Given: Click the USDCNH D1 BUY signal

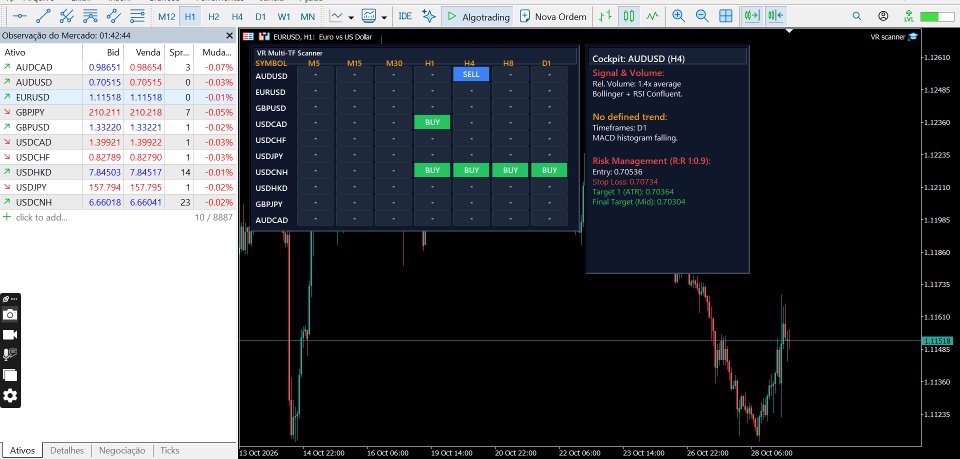Looking at the screenshot, I should pyautogui.click(x=550, y=170).
